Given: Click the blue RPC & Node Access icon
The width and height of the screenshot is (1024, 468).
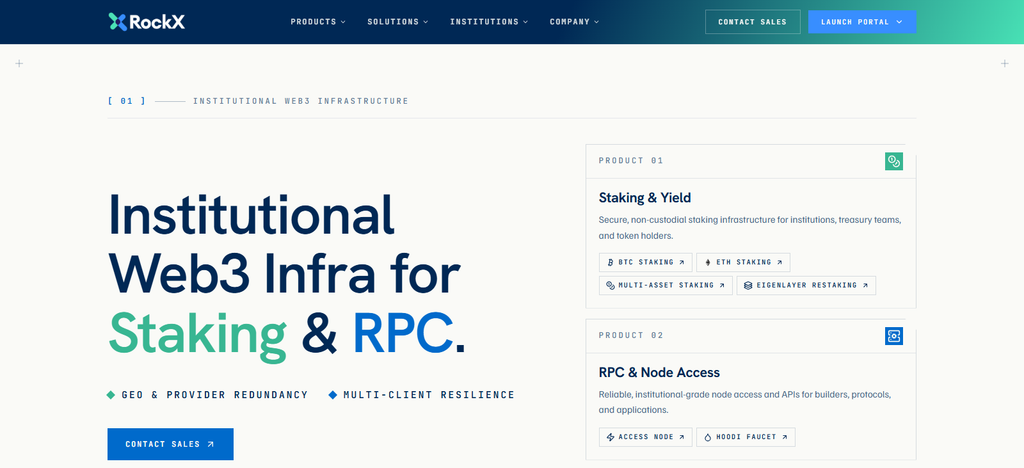Looking at the screenshot, I should click(894, 336).
